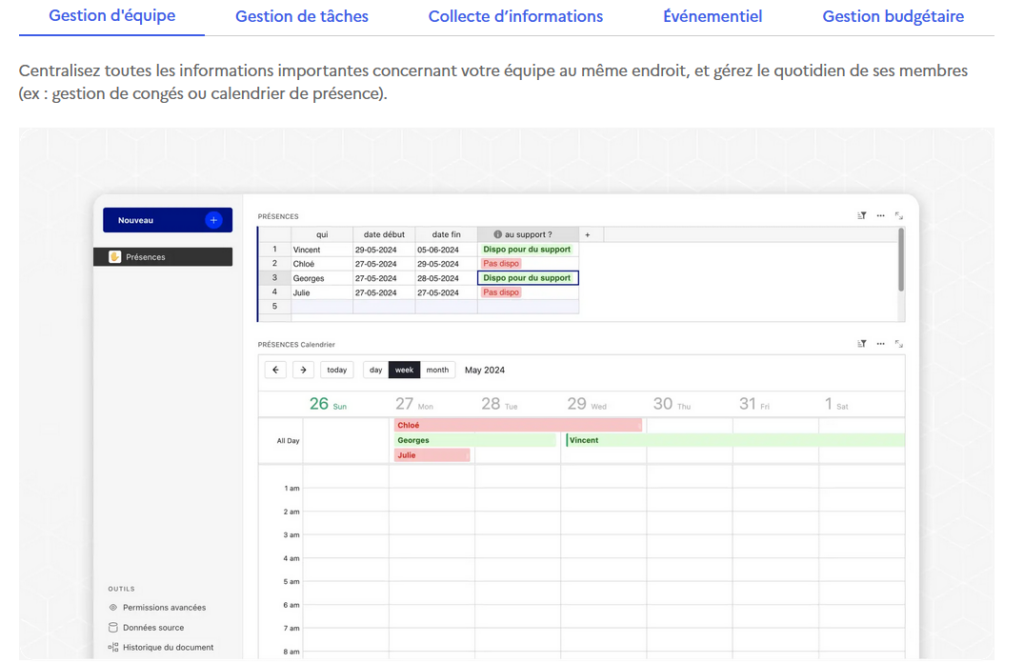Select the Présences page in sidebar
Viewport: 1024px width, 663px height.
pyautogui.click(x=168, y=257)
